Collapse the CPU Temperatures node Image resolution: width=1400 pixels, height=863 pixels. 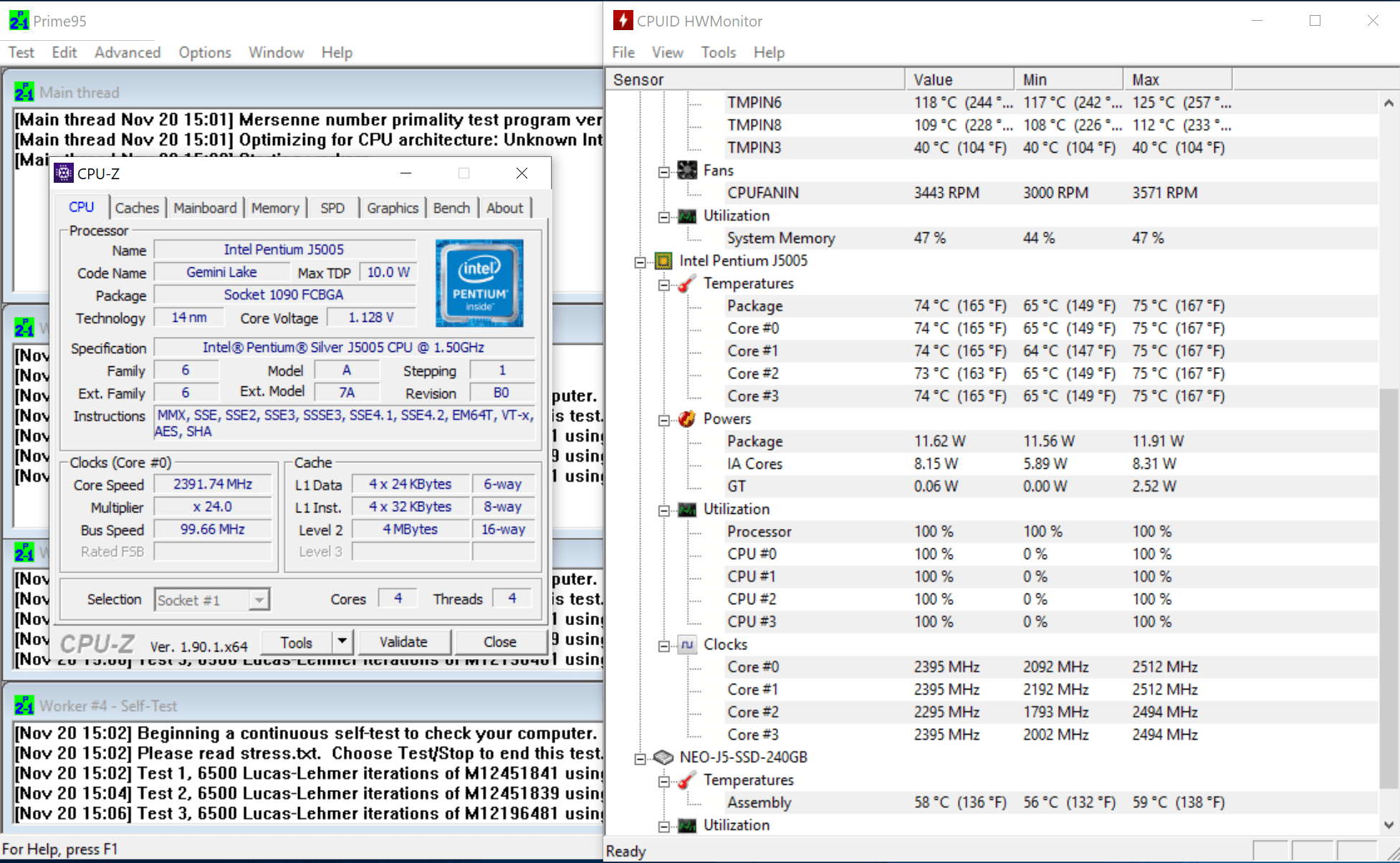click(x=664, y=285)
